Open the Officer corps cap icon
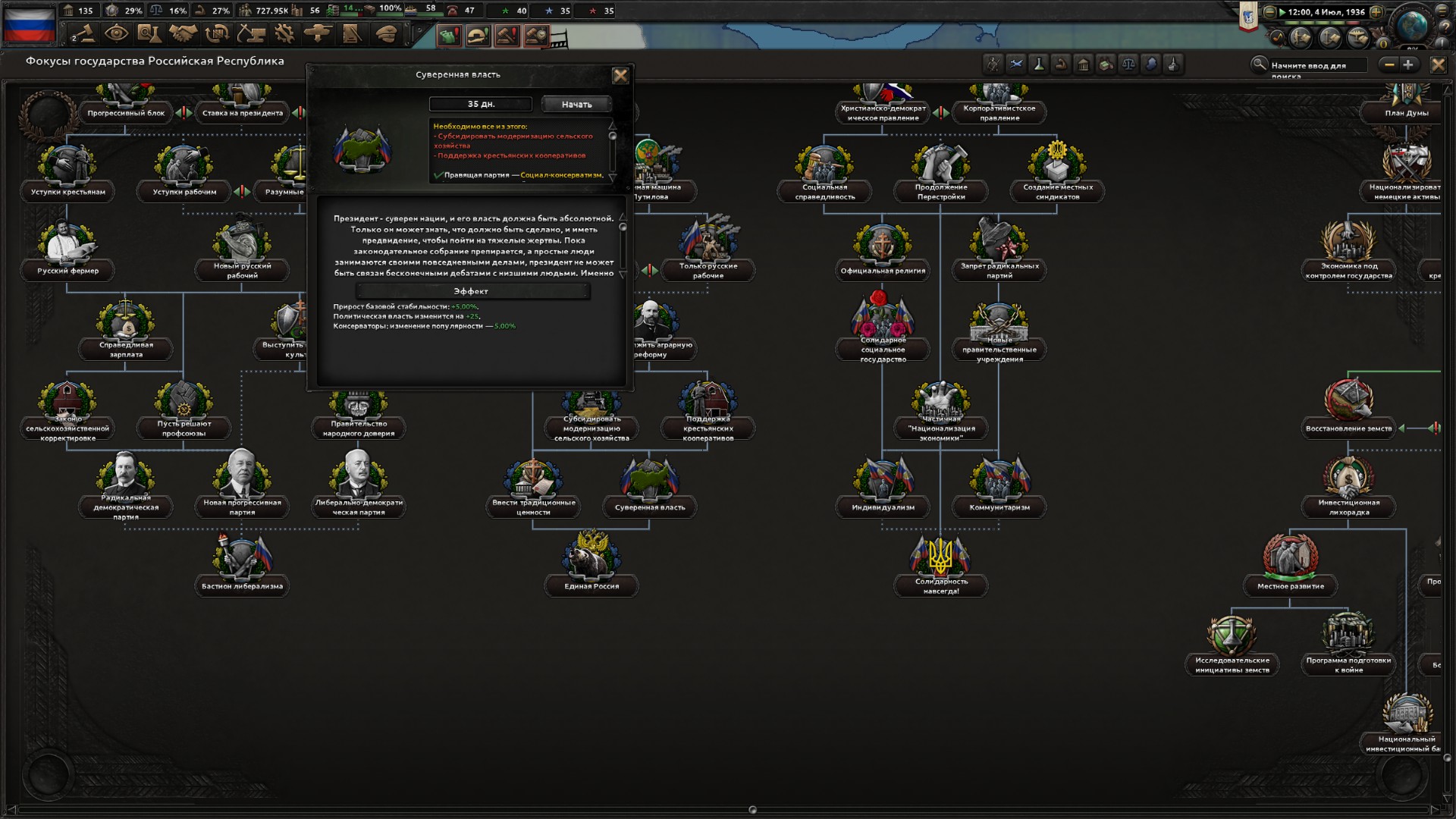The image size is (1456, 819). click(386, 34)
